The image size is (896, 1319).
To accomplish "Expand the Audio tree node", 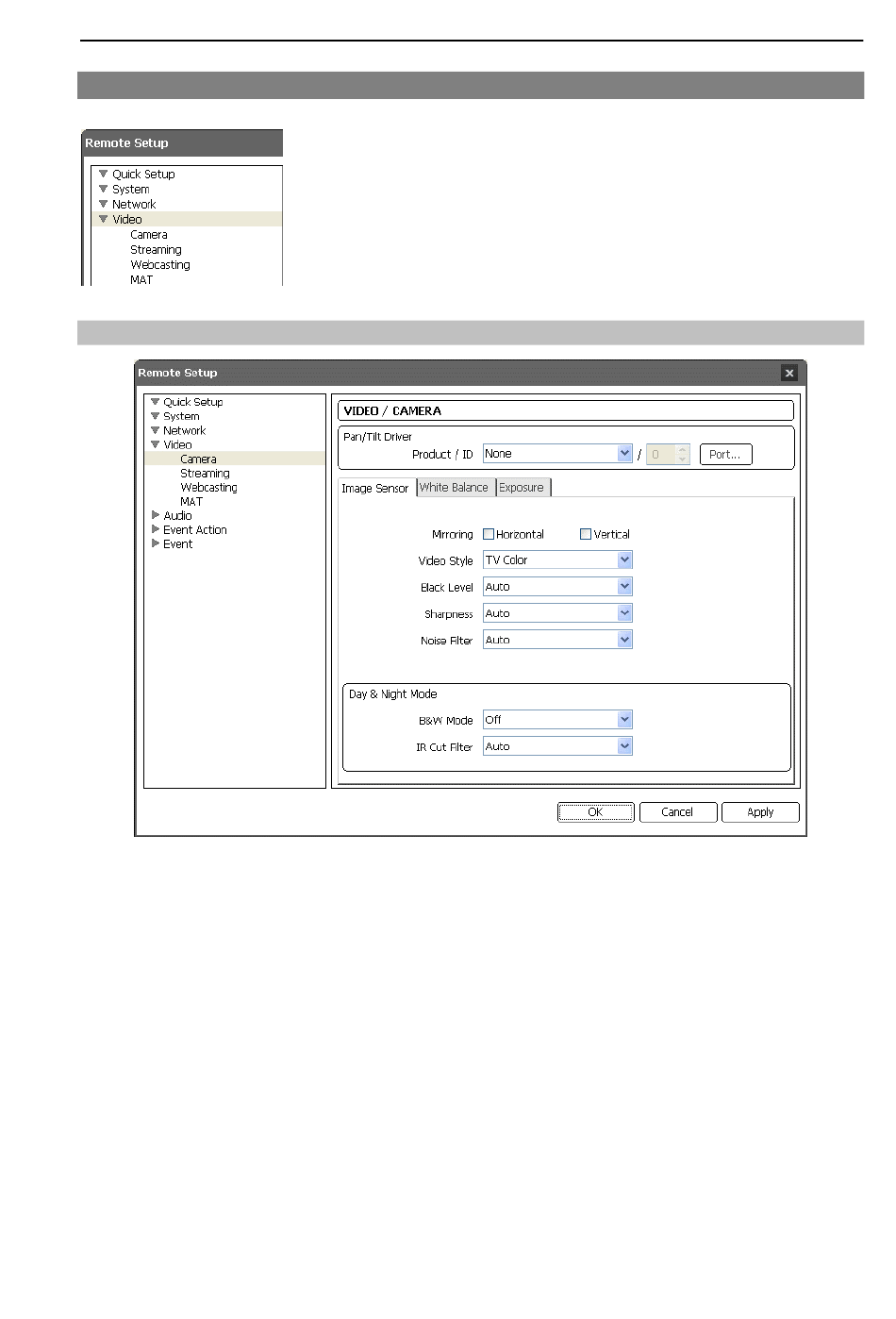I will click(x=156, y=515).
